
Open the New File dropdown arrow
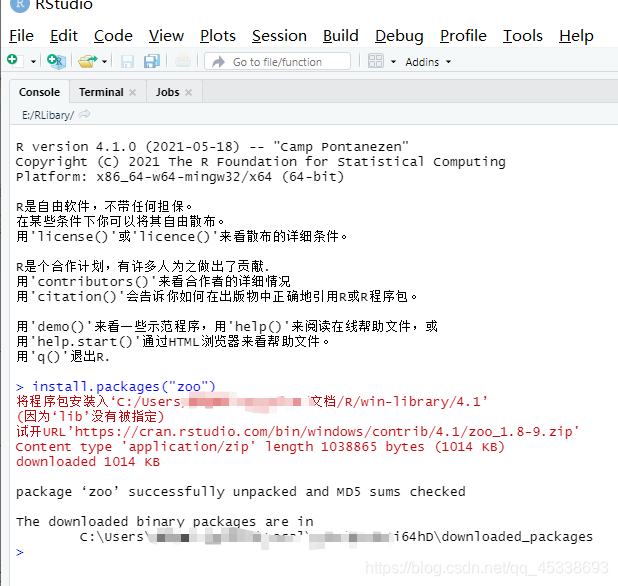pyautogui.click(x=33, y=61)
